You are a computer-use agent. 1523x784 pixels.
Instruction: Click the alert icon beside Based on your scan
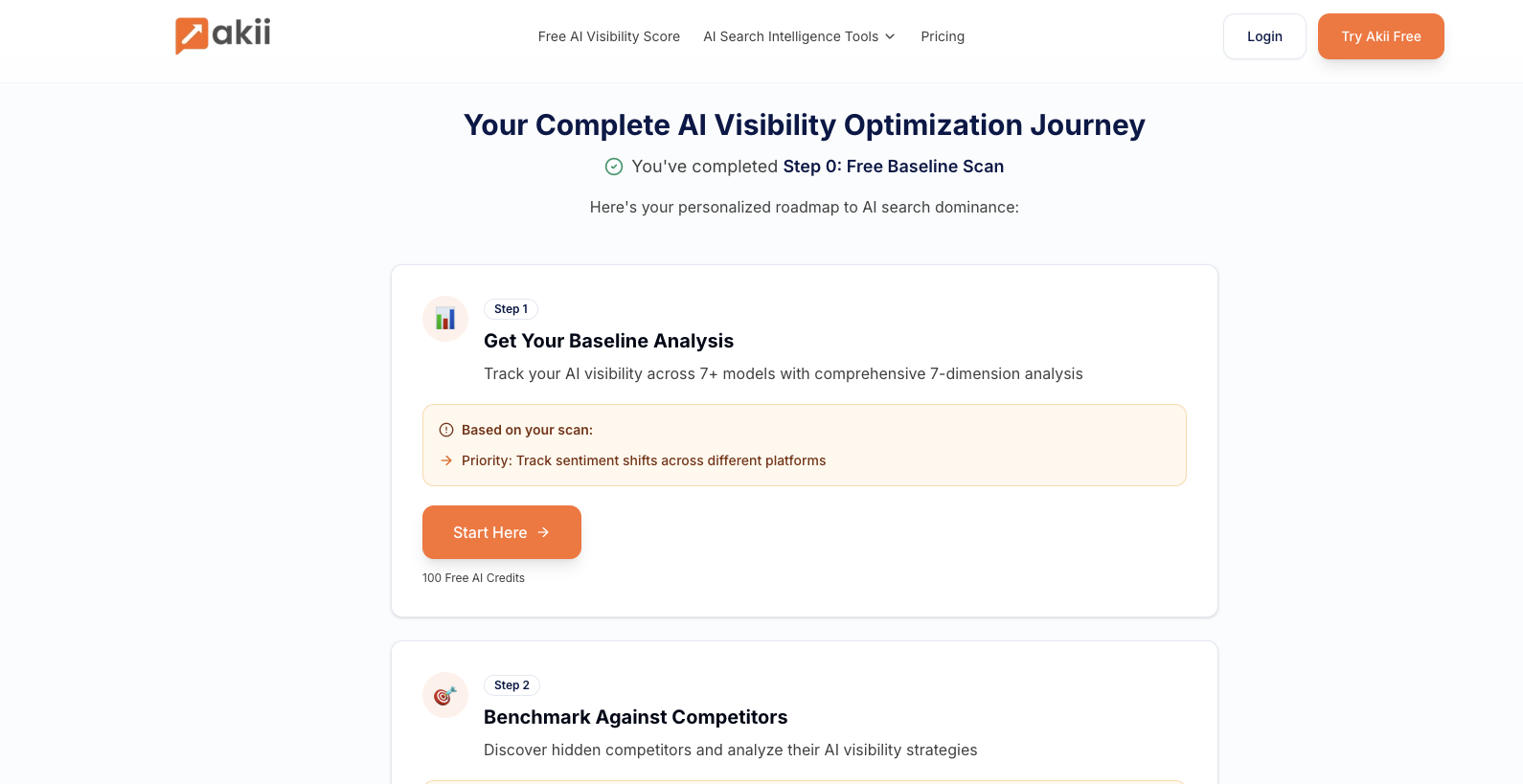(446, 430)
